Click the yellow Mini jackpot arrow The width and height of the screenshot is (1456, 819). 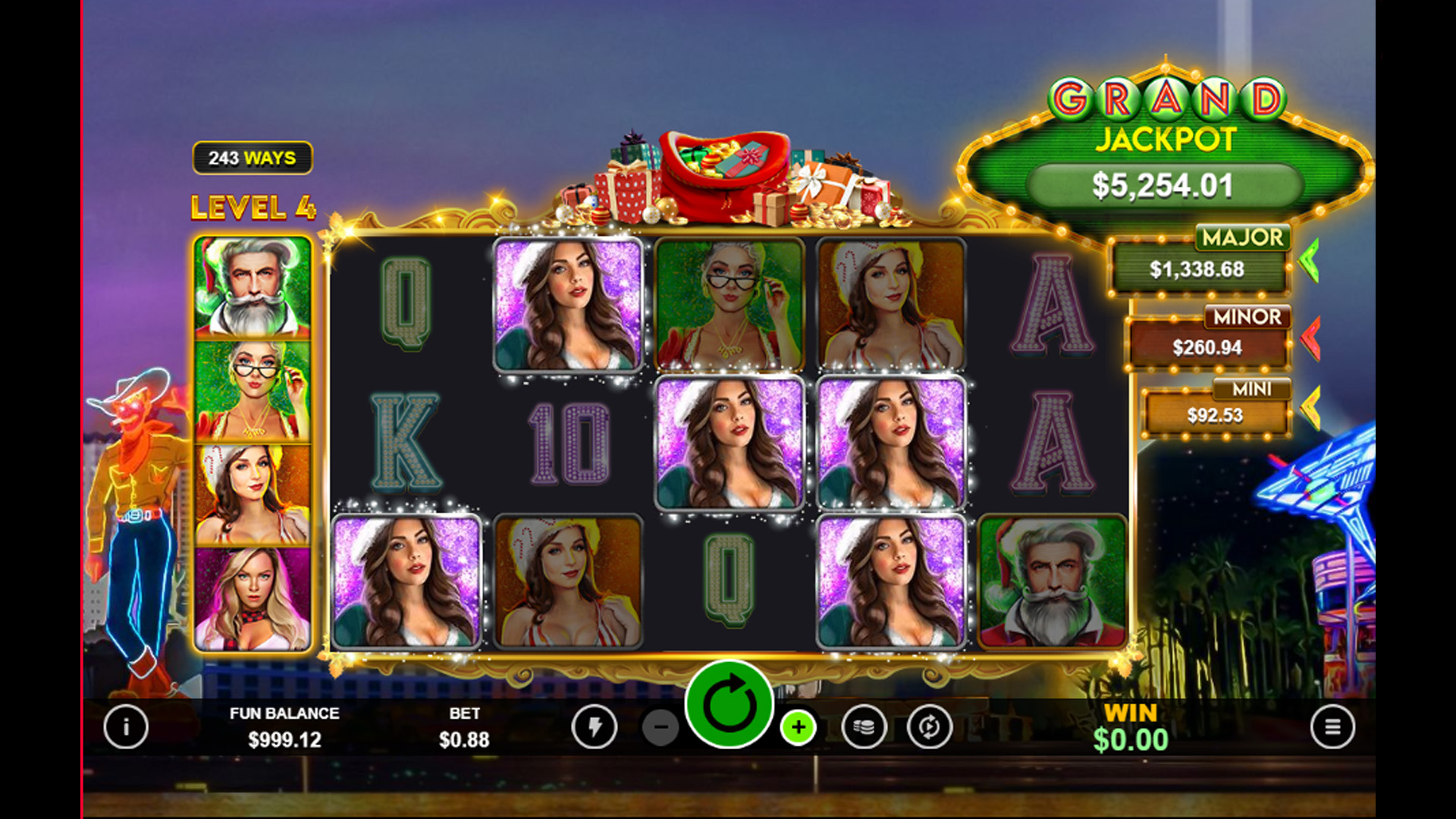coord(1310,408)
